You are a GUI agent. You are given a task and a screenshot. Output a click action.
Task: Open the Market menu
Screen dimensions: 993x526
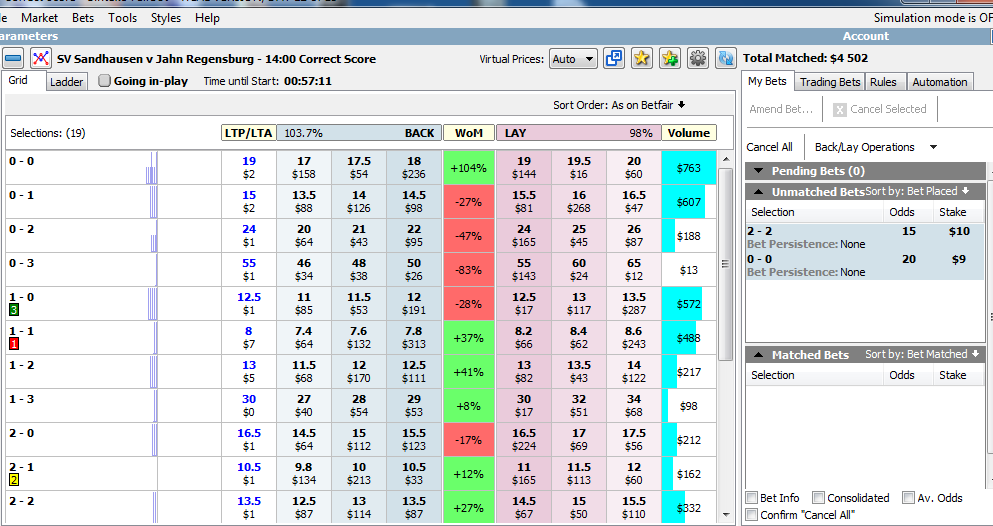click(x=39, y=18)
